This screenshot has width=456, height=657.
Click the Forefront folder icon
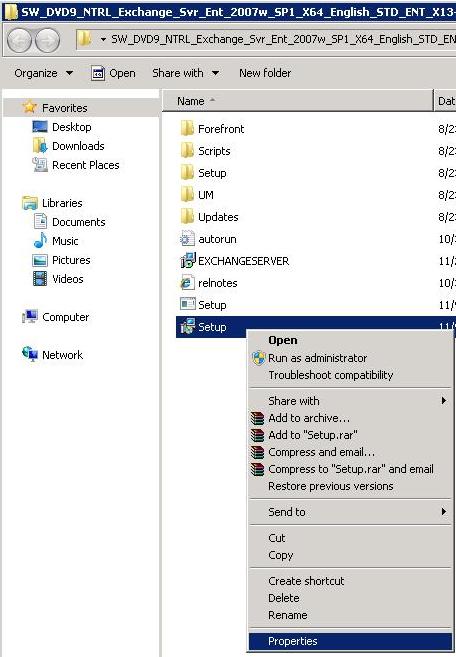coord(187,128)
